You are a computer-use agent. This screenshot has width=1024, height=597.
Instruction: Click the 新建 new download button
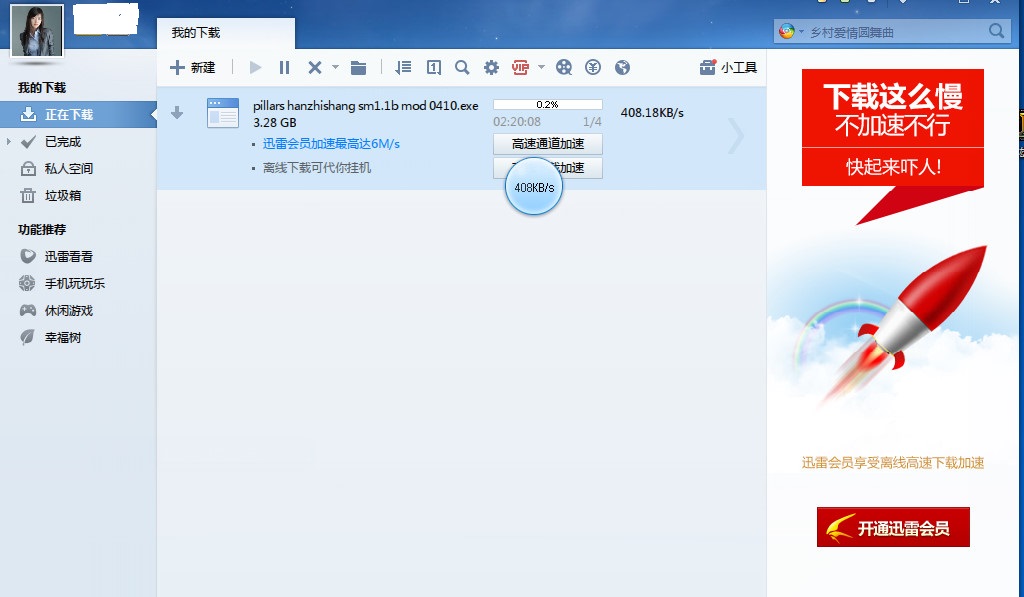coord(193,68)
